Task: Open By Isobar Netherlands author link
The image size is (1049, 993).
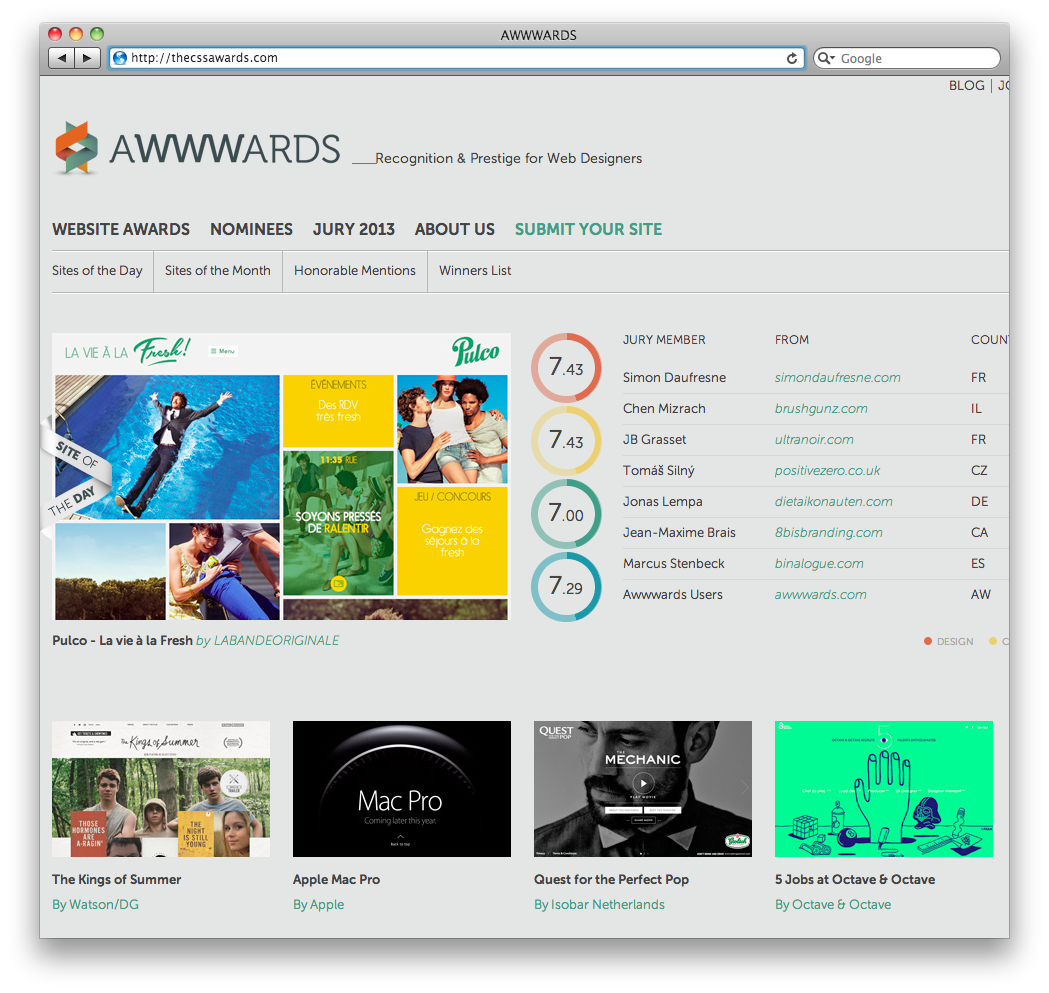Action: [599, 904]
